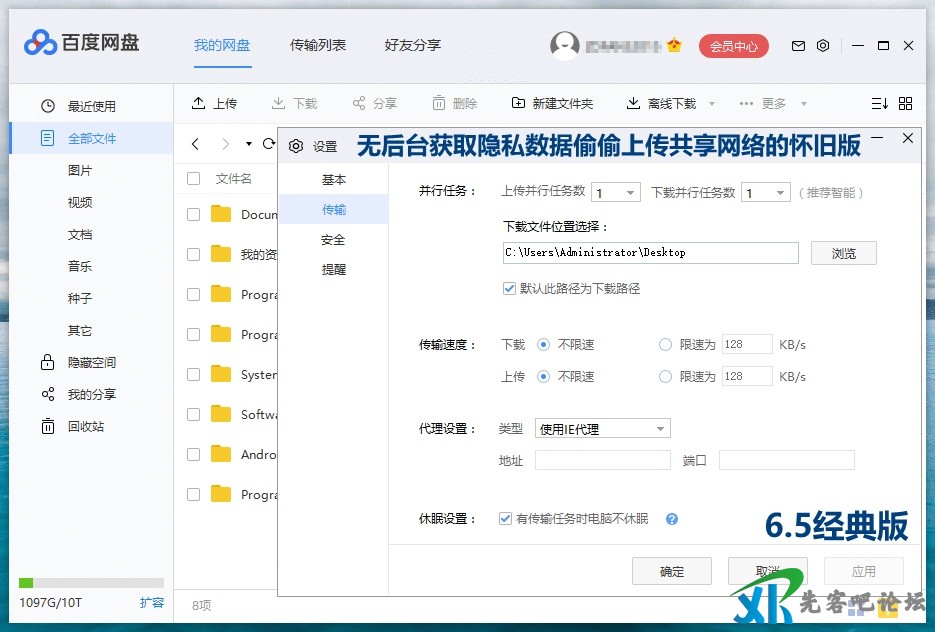935x632 pixels.
Task: Expand upload parallel tasks (上传并行任务数) dropdown
Action: [x=616, y=193]
